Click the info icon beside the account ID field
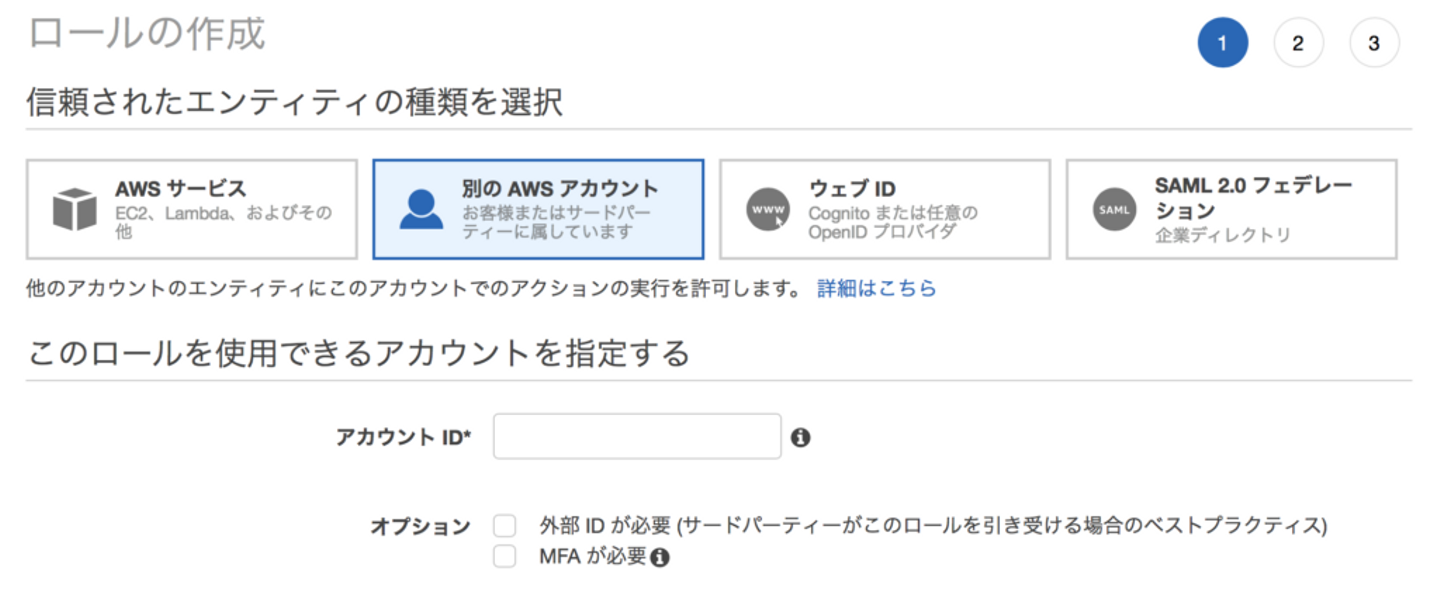This screenshot has width=1440, height=591. (x=800, y=437)
